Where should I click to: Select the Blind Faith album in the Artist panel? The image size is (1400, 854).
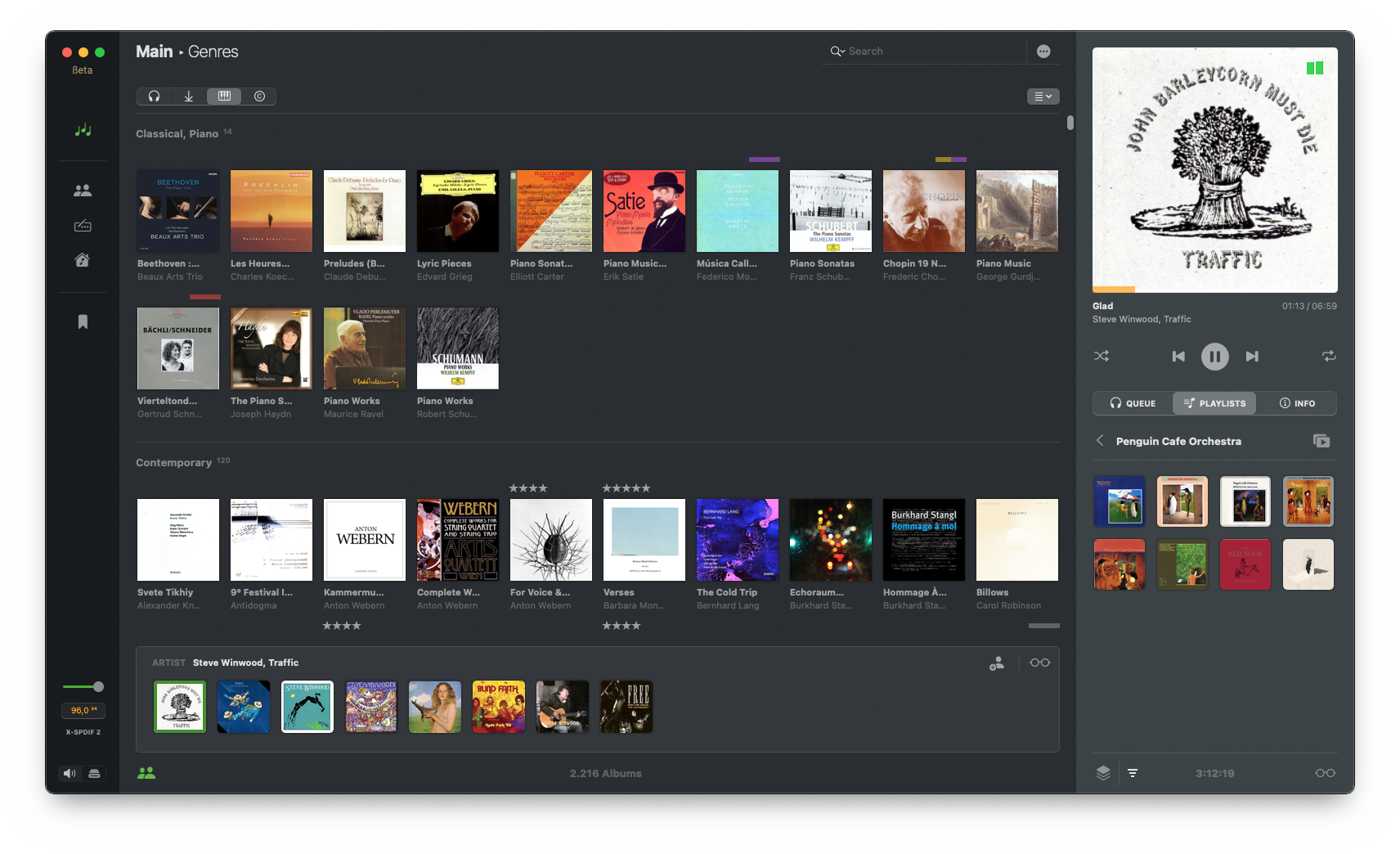(499, 707)
